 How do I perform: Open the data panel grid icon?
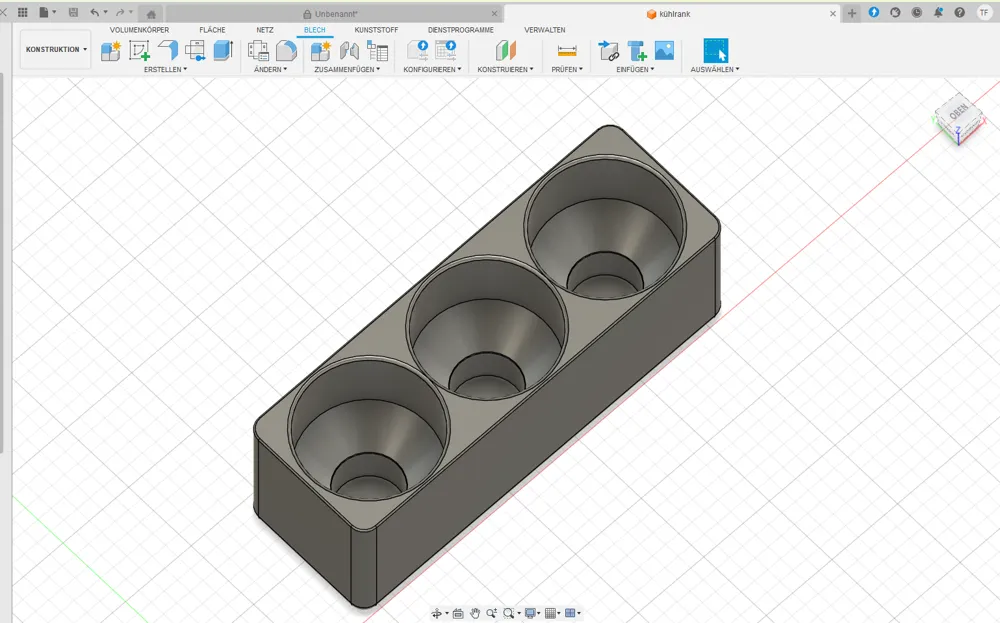click(23, 12)
